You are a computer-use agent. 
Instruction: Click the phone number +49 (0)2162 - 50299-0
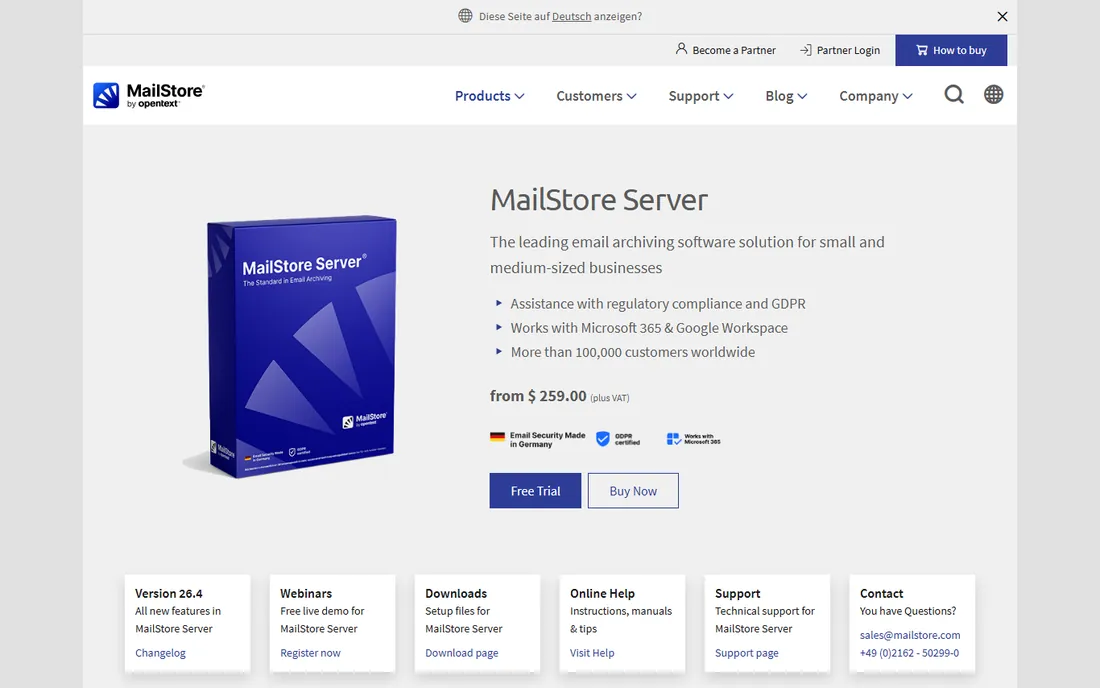909,652
